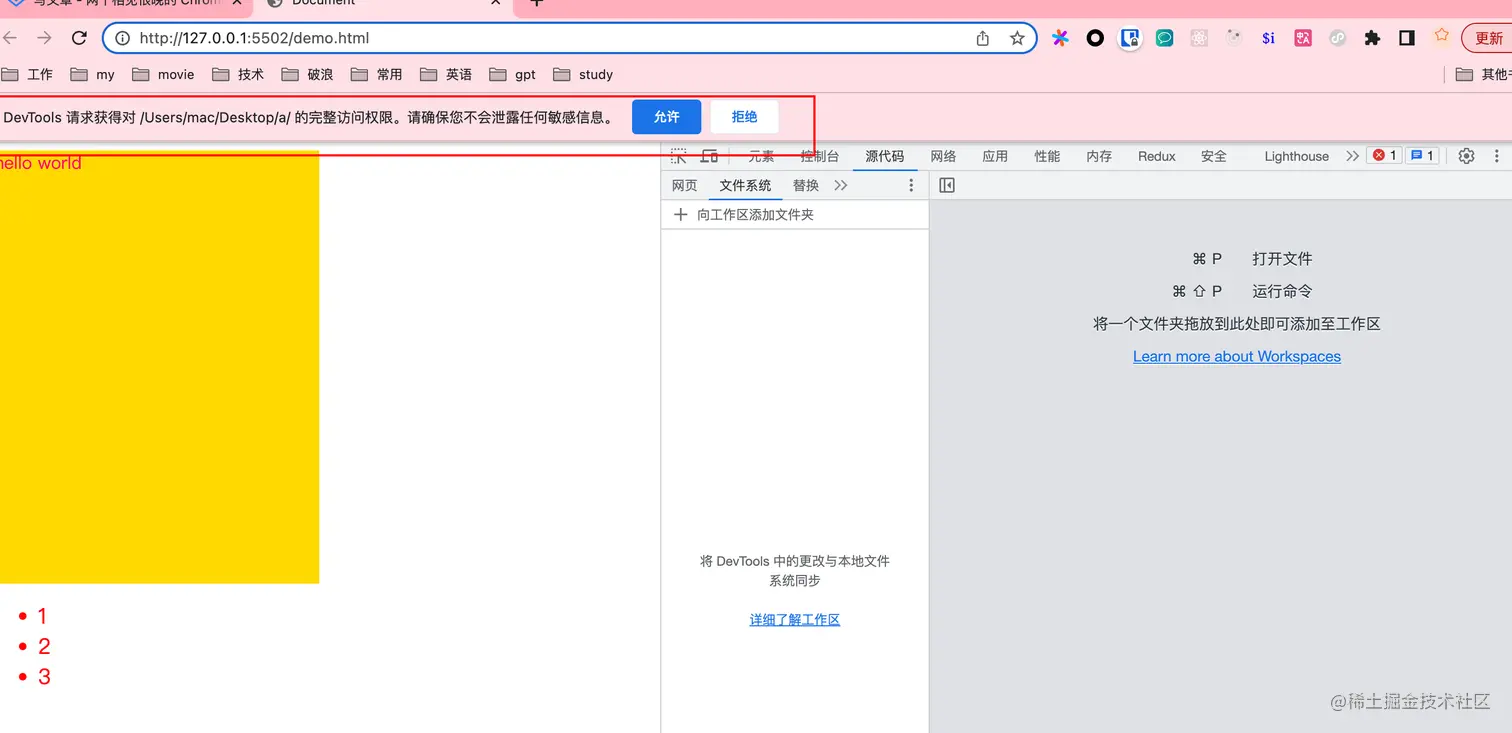Open the 其他 bookmarks folder
1512x733 pixels.
click(x=1483, y=74)
